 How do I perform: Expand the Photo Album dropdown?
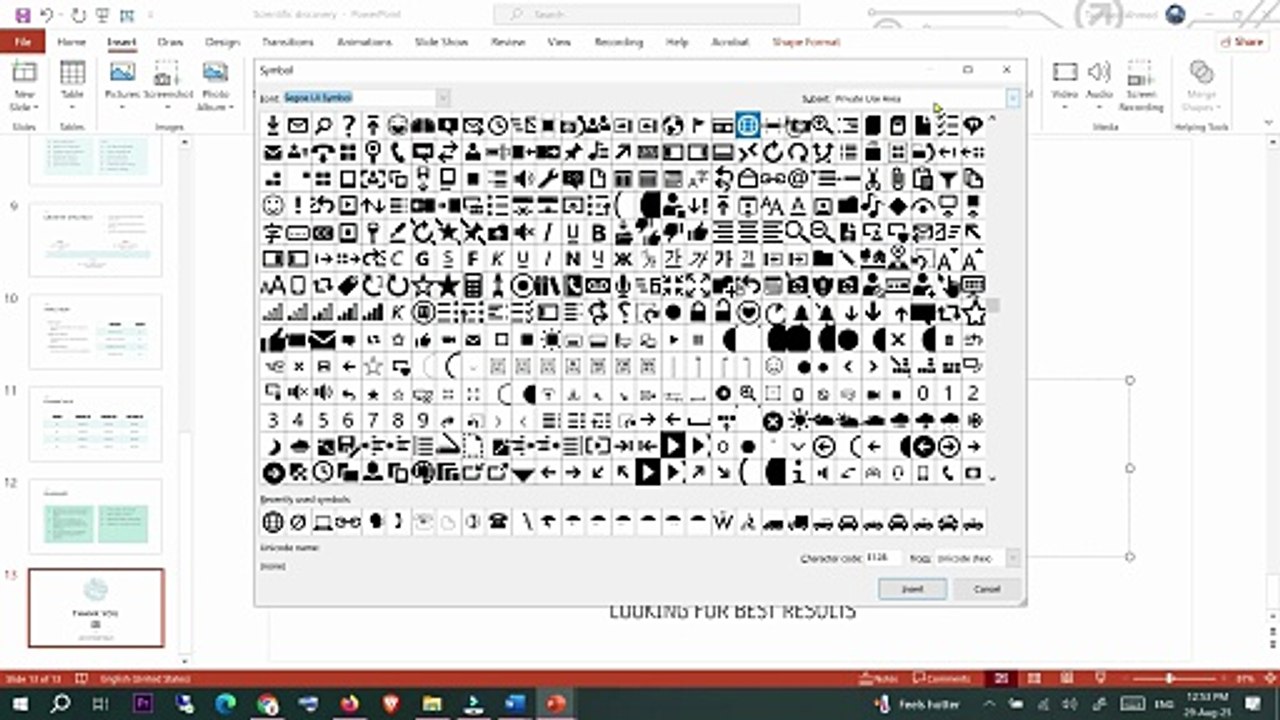(x=214, y=101)
